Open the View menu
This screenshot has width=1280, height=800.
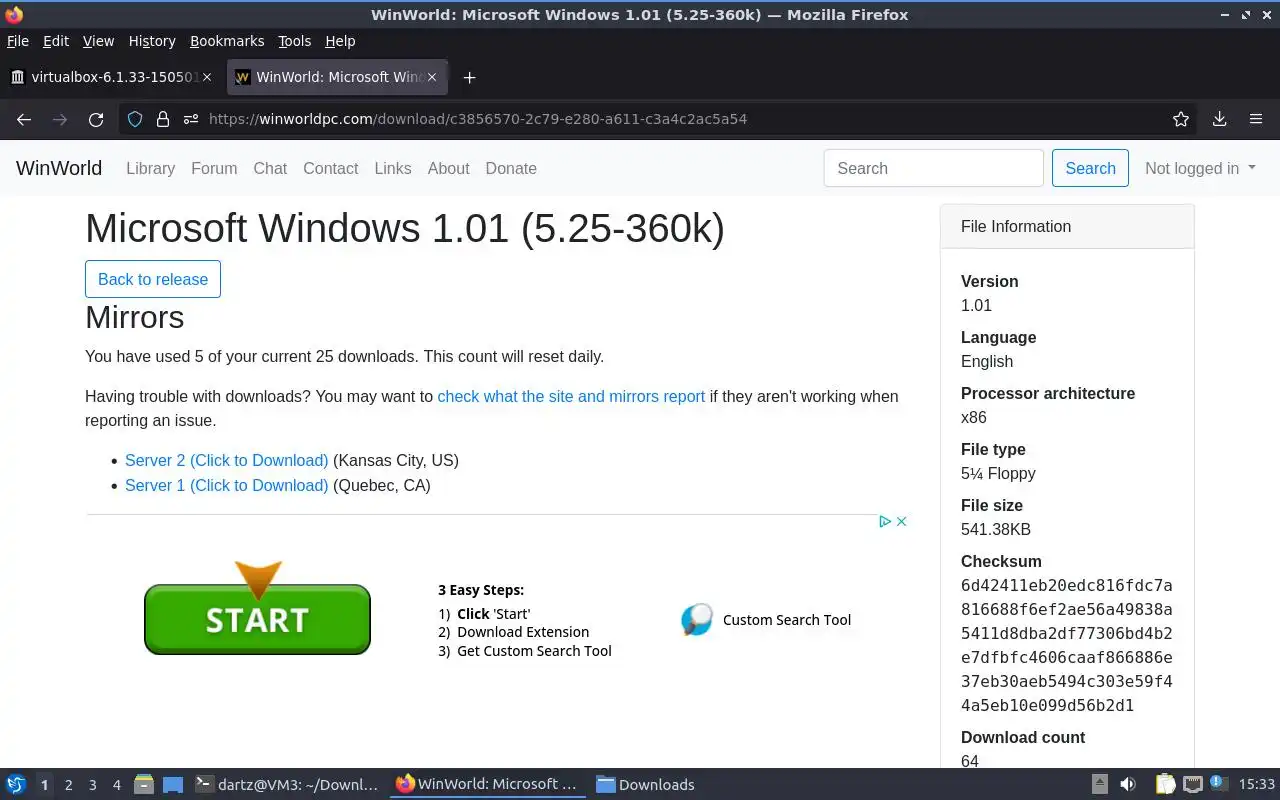[98, 41]
